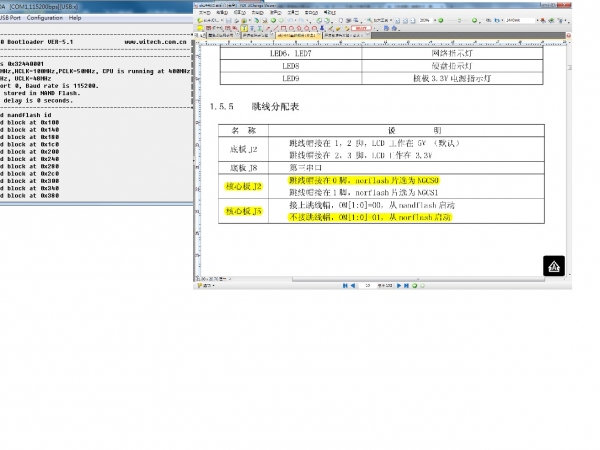Image resolution: width=600 pixels, height=450 pixels.
Task: Open the USB Port menu
Action: 8,18
